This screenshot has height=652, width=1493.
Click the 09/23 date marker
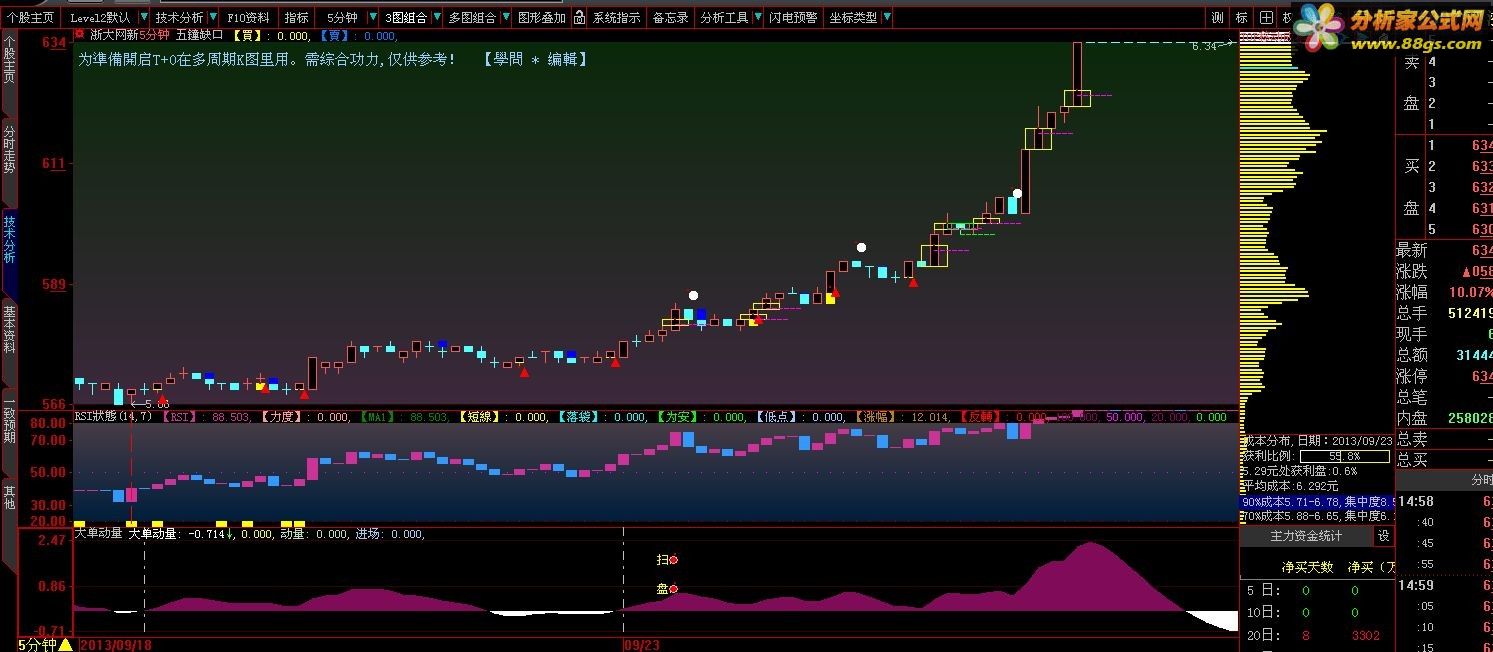coord(641,645)
